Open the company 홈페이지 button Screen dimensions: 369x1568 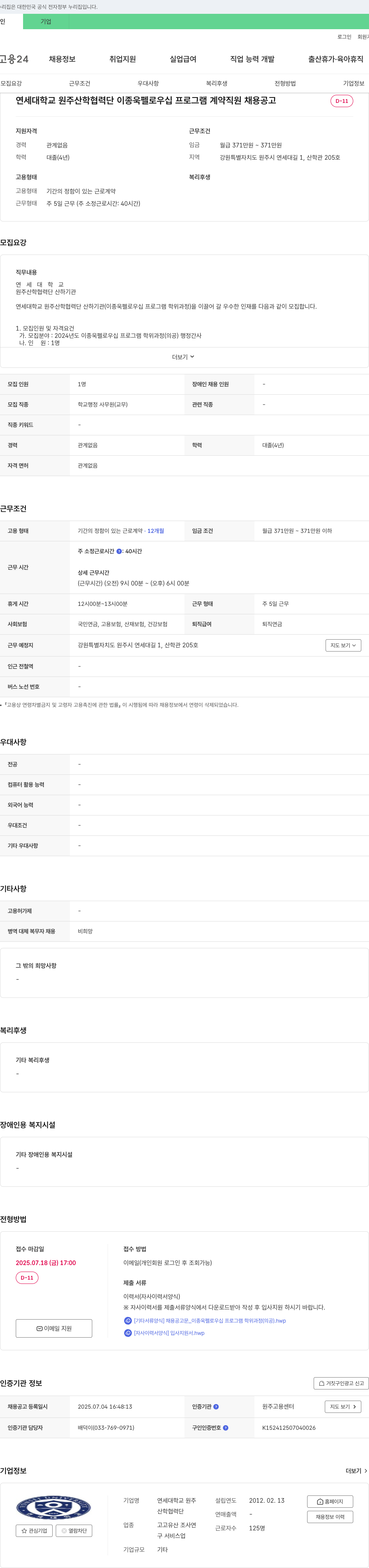click(x=330, y=1502)
